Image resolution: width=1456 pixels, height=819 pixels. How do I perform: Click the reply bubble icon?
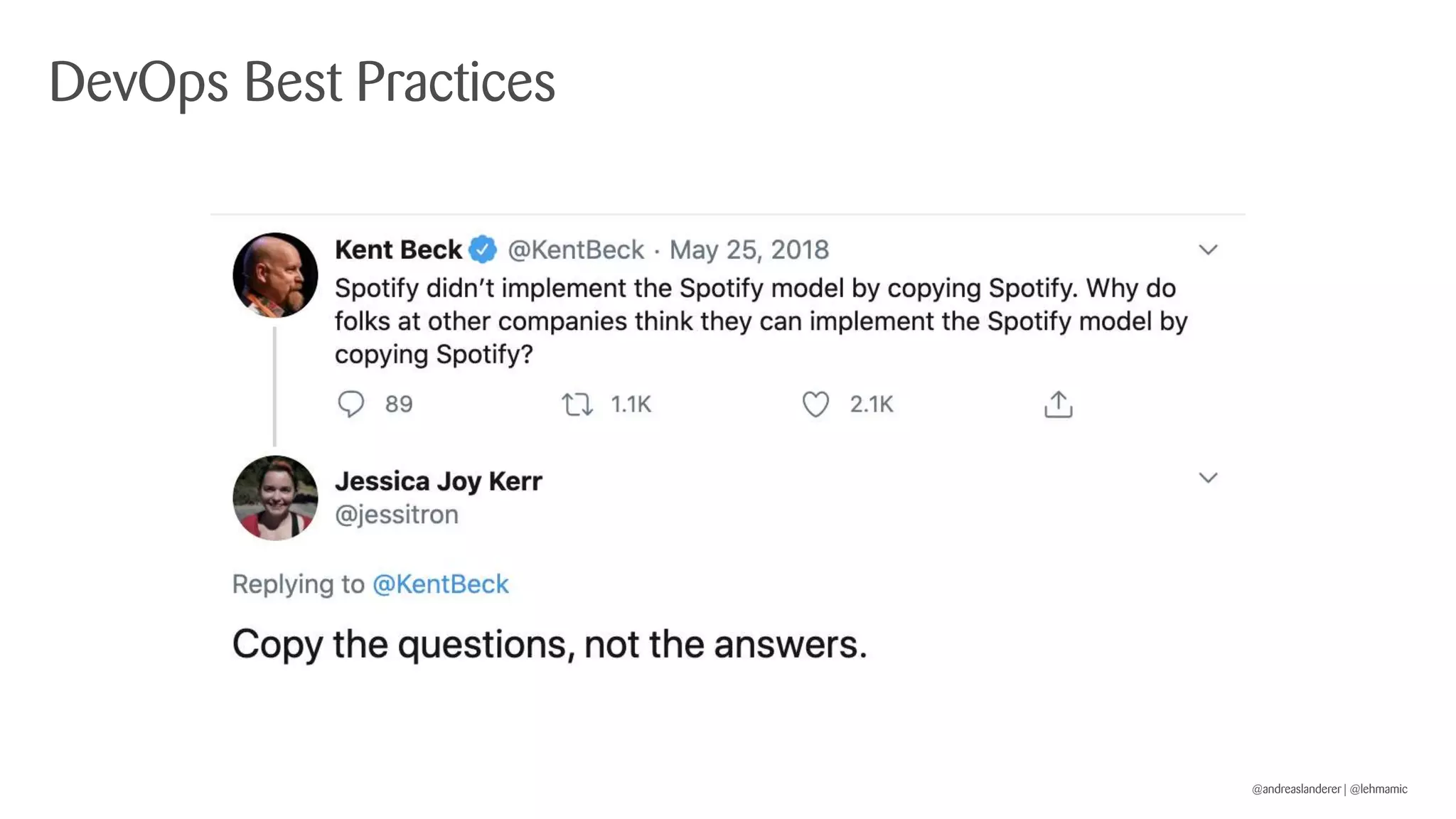(x=350, y=404)
